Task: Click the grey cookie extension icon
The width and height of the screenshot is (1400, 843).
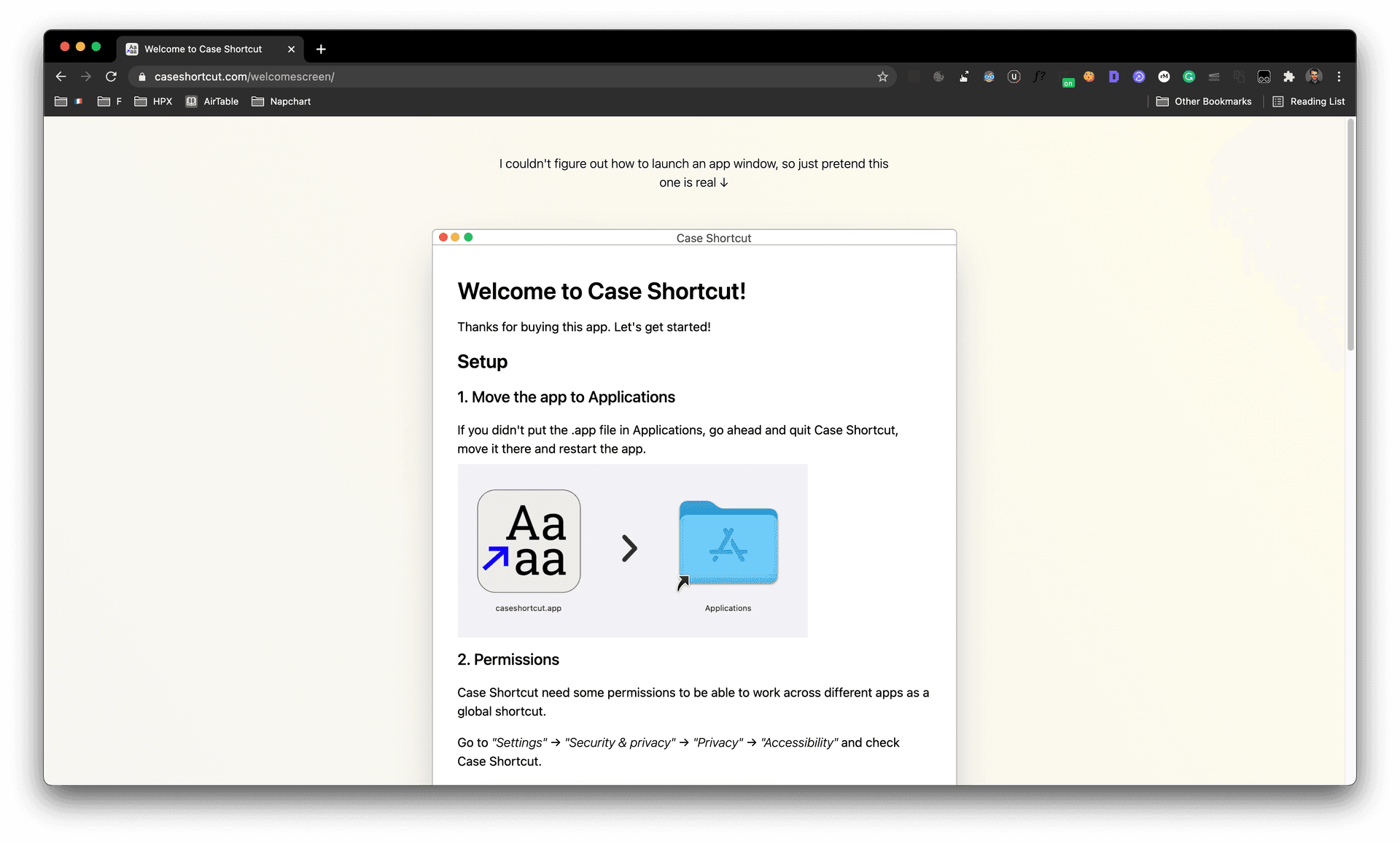Action: point(939,77)
